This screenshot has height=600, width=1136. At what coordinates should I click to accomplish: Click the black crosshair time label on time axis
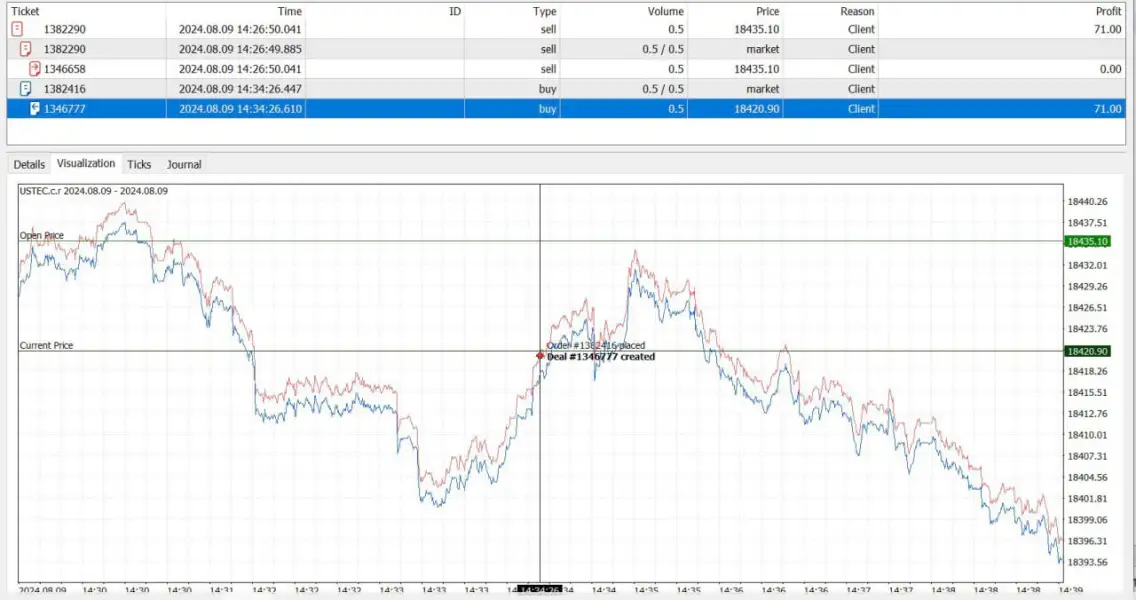[x=540, y=591]
